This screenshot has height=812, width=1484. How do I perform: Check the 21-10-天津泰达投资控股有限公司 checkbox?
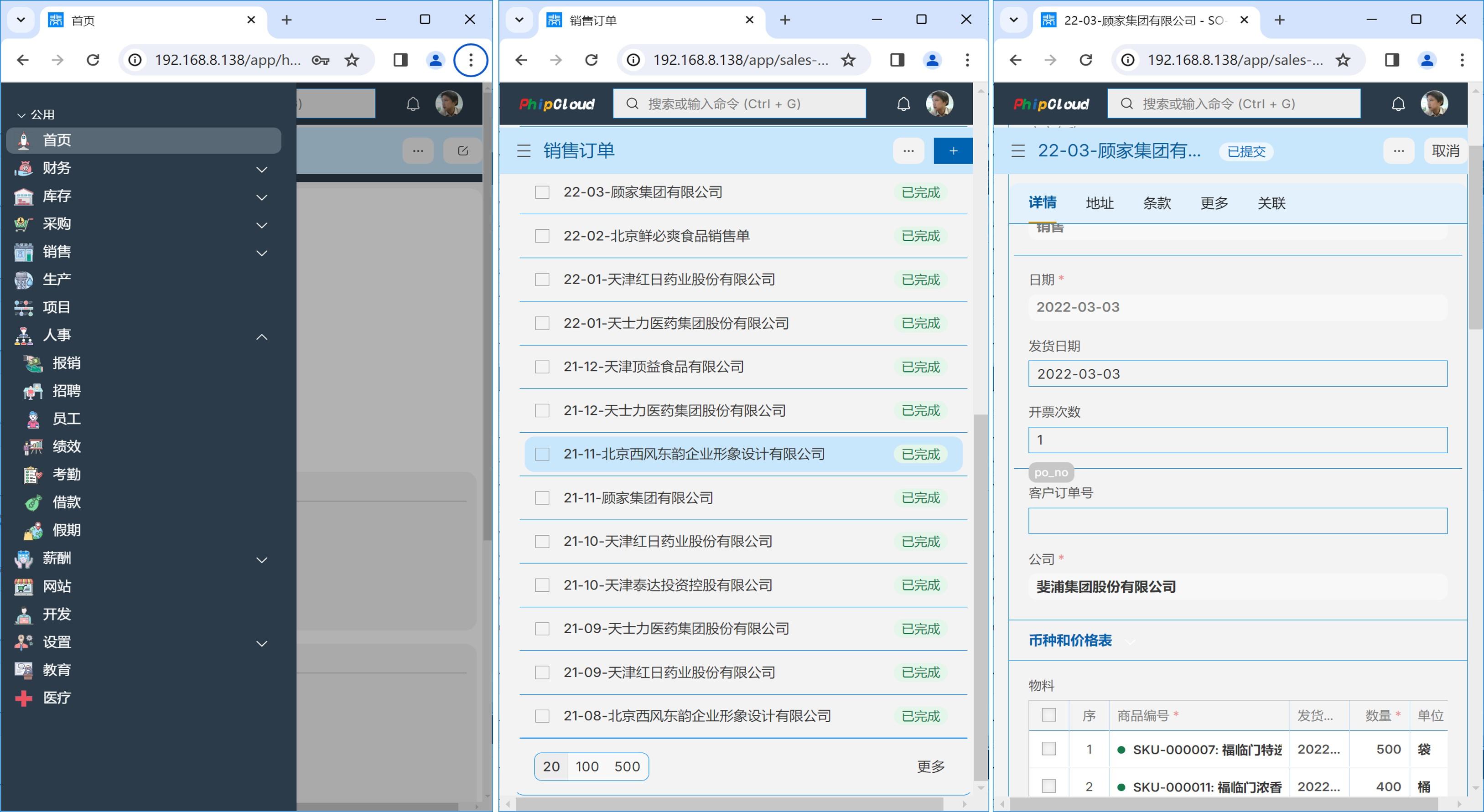coord(542,585)
